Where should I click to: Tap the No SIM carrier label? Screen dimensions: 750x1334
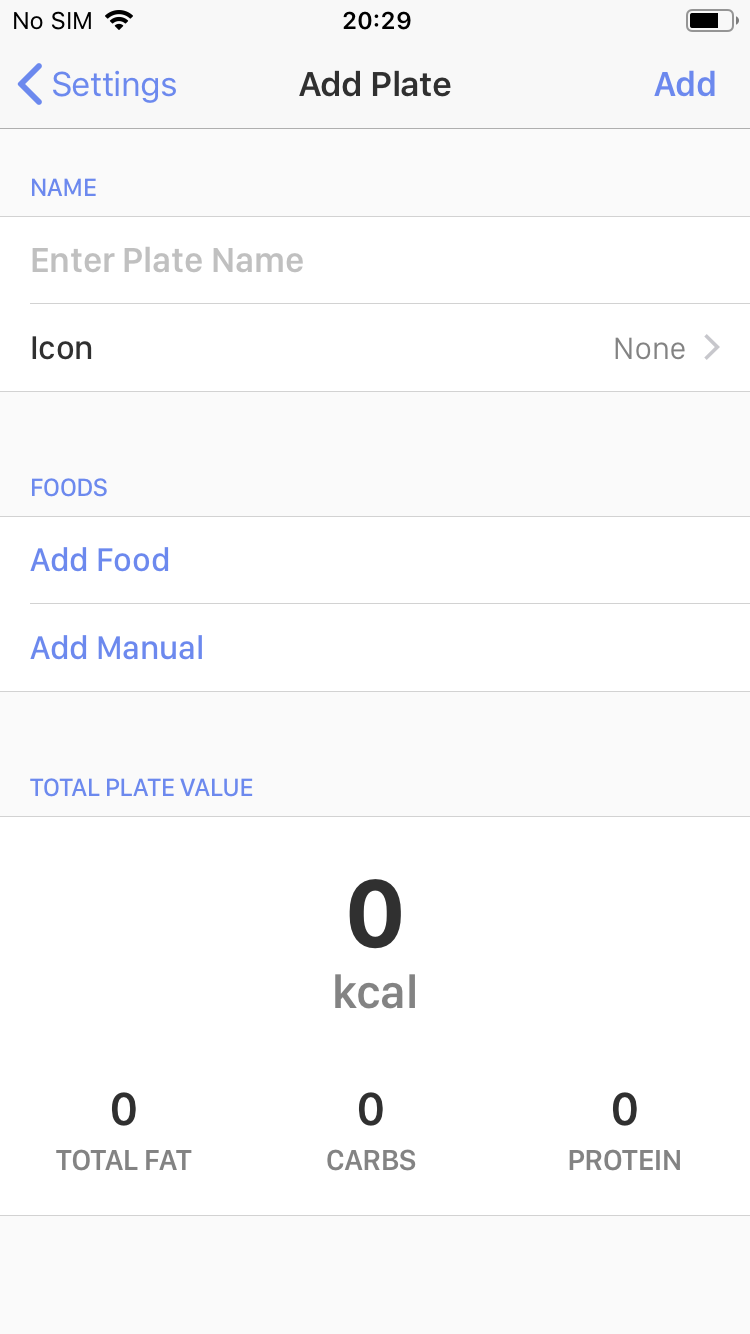(52, 20)
